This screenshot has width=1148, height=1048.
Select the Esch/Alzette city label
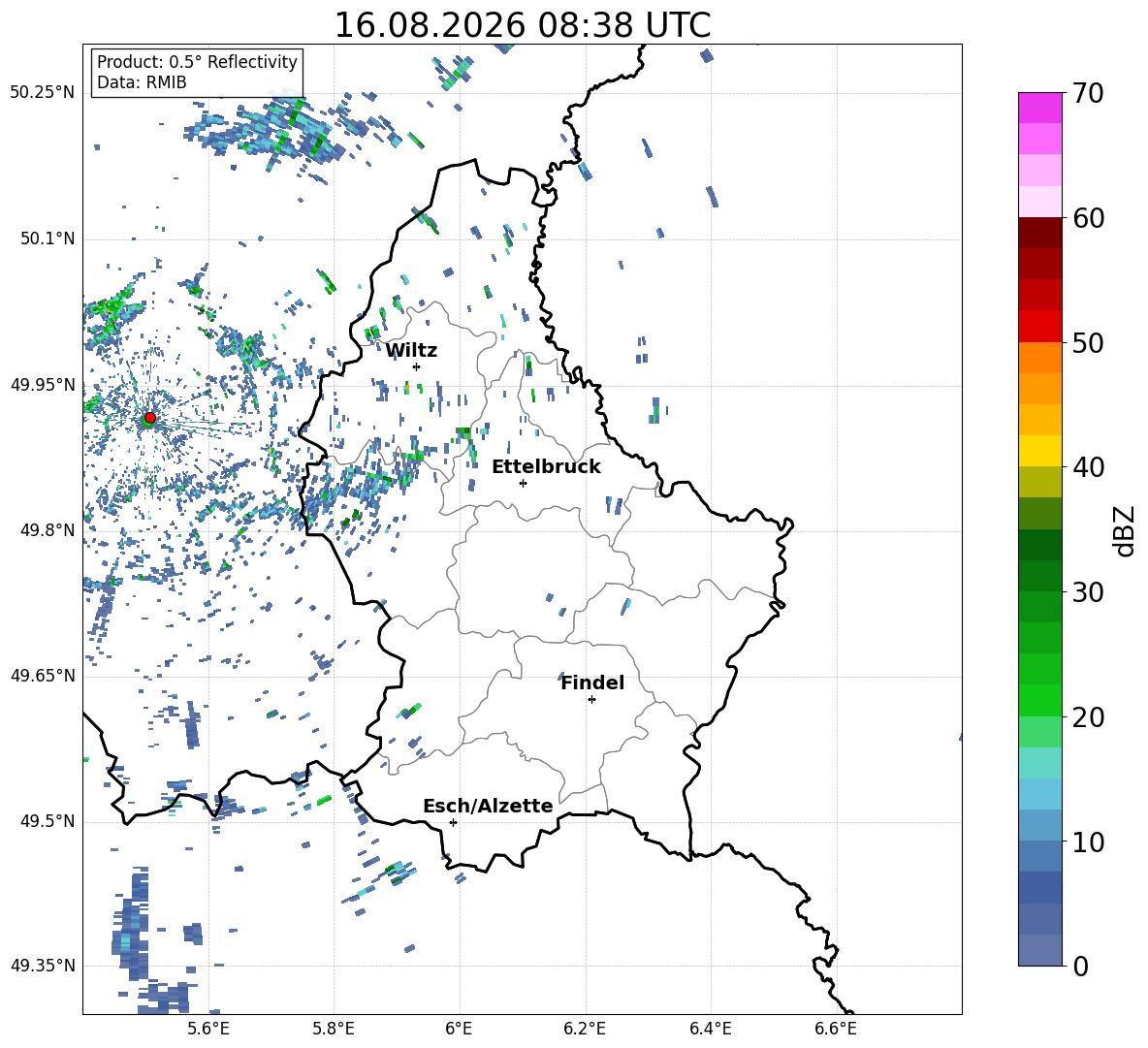488,806
